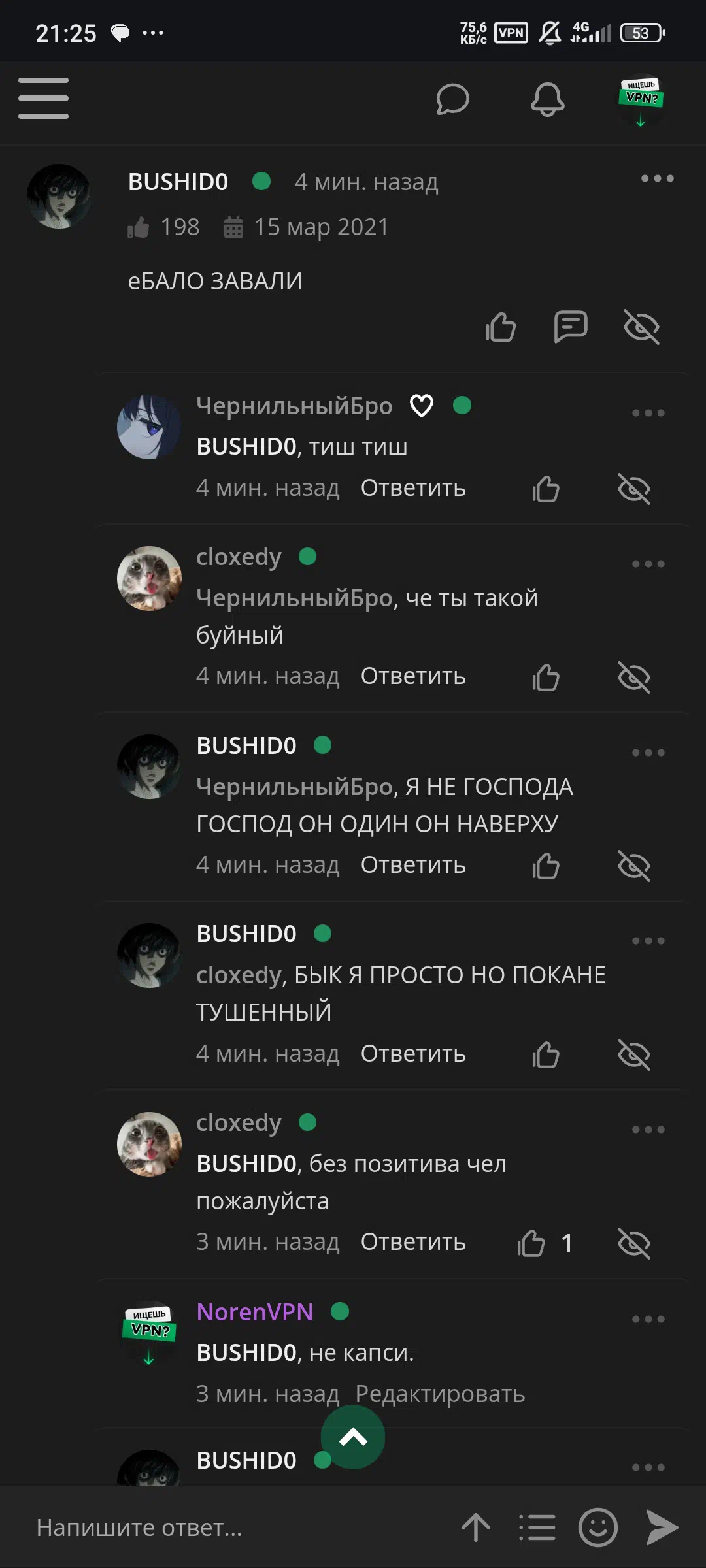The height and width of the screenshot is (1568, 706).
Task: Open three-dot menu on NorenVPN's comment
Action: (x=648, y=1319)
